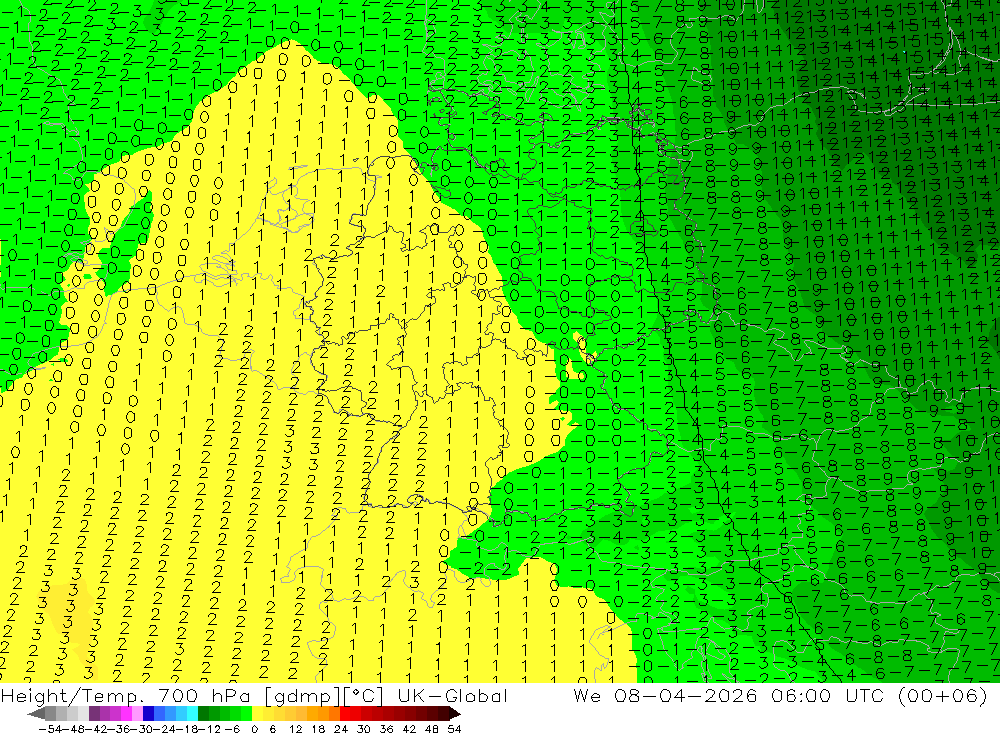
Task: Click the '18' label on temperature scale
Action: click(x=318, y=729)
